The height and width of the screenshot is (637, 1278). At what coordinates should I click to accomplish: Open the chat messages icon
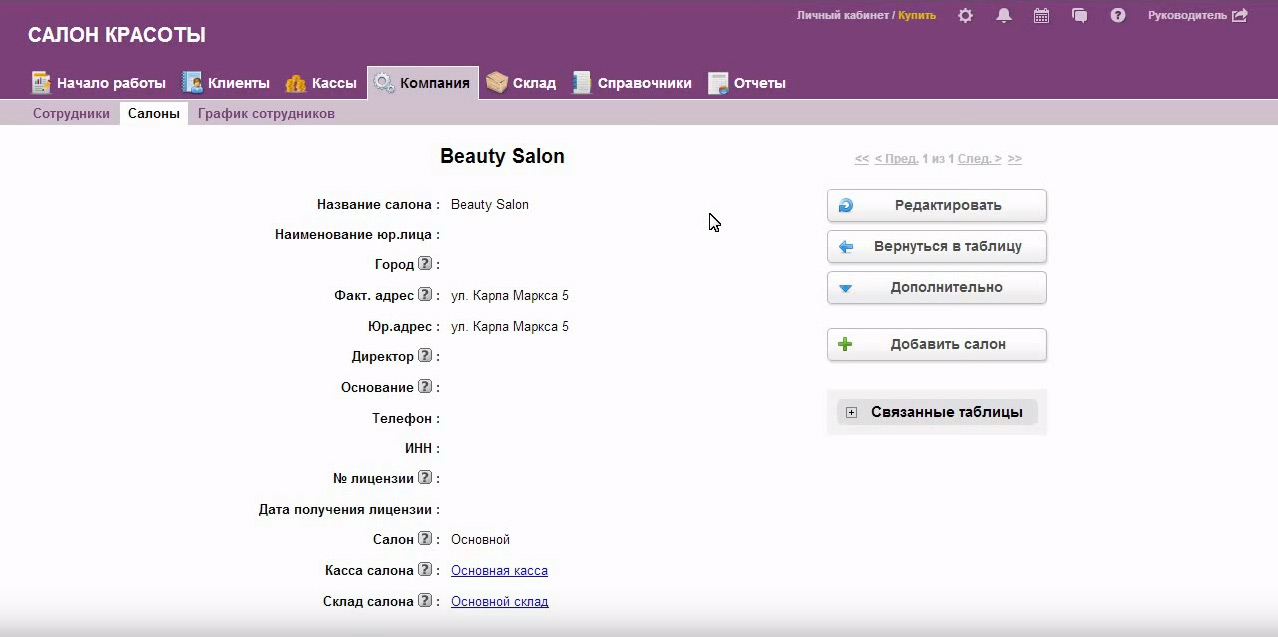[x=1079, y=16]
